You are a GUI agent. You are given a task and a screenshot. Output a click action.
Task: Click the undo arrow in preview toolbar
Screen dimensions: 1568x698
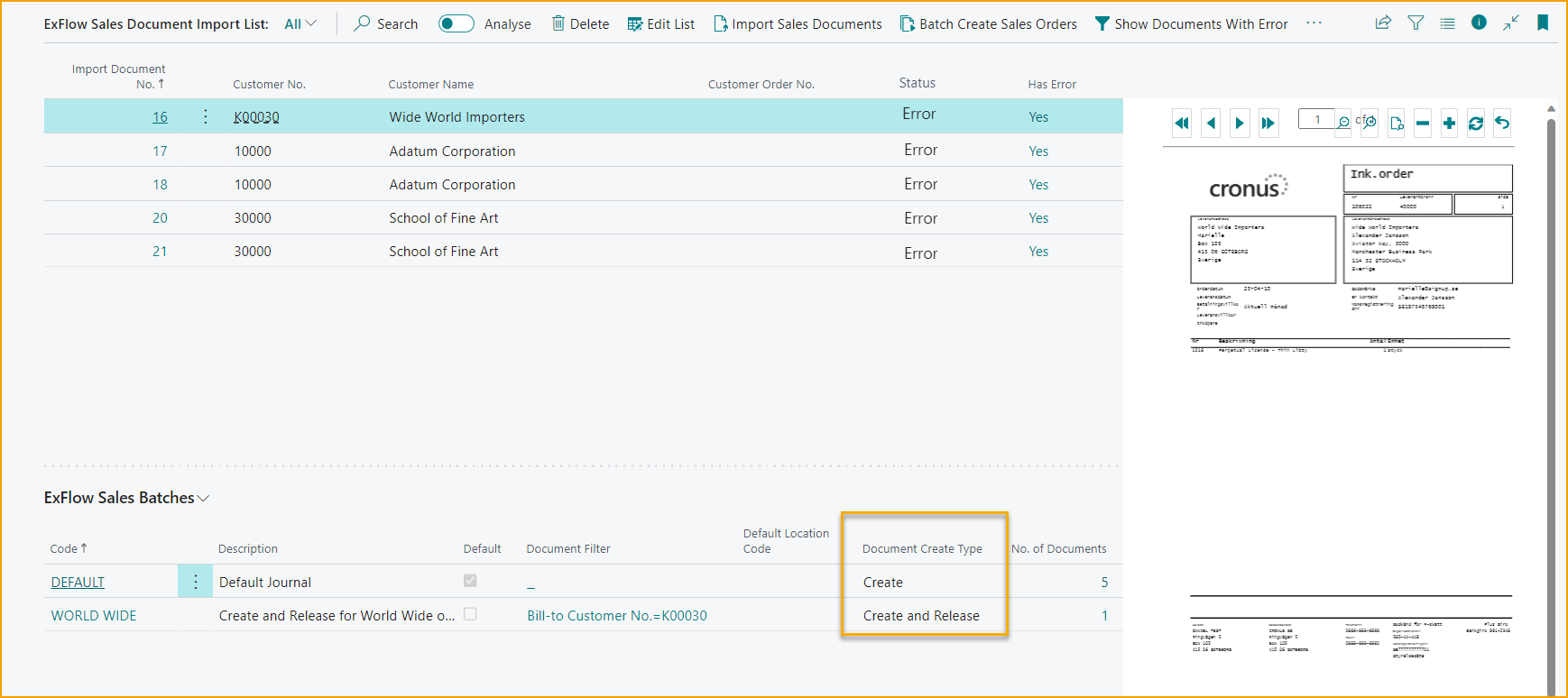click(x=1502, y=124)
